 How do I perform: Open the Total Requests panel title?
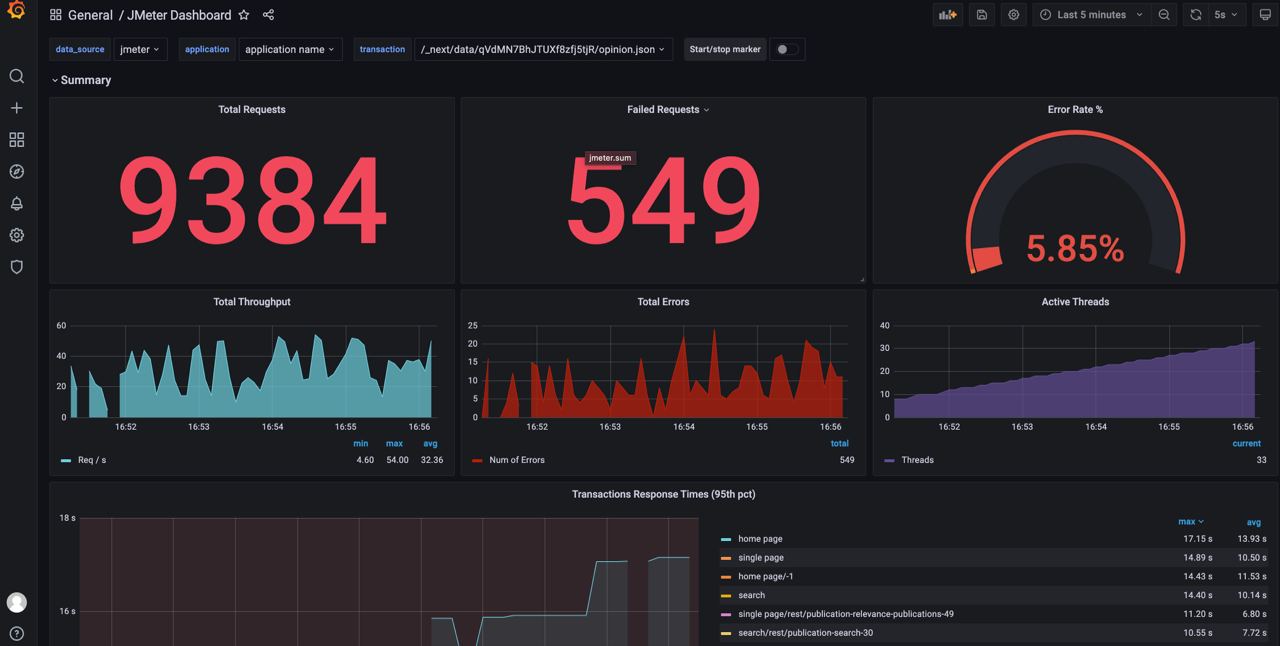[x=252, y=110]
